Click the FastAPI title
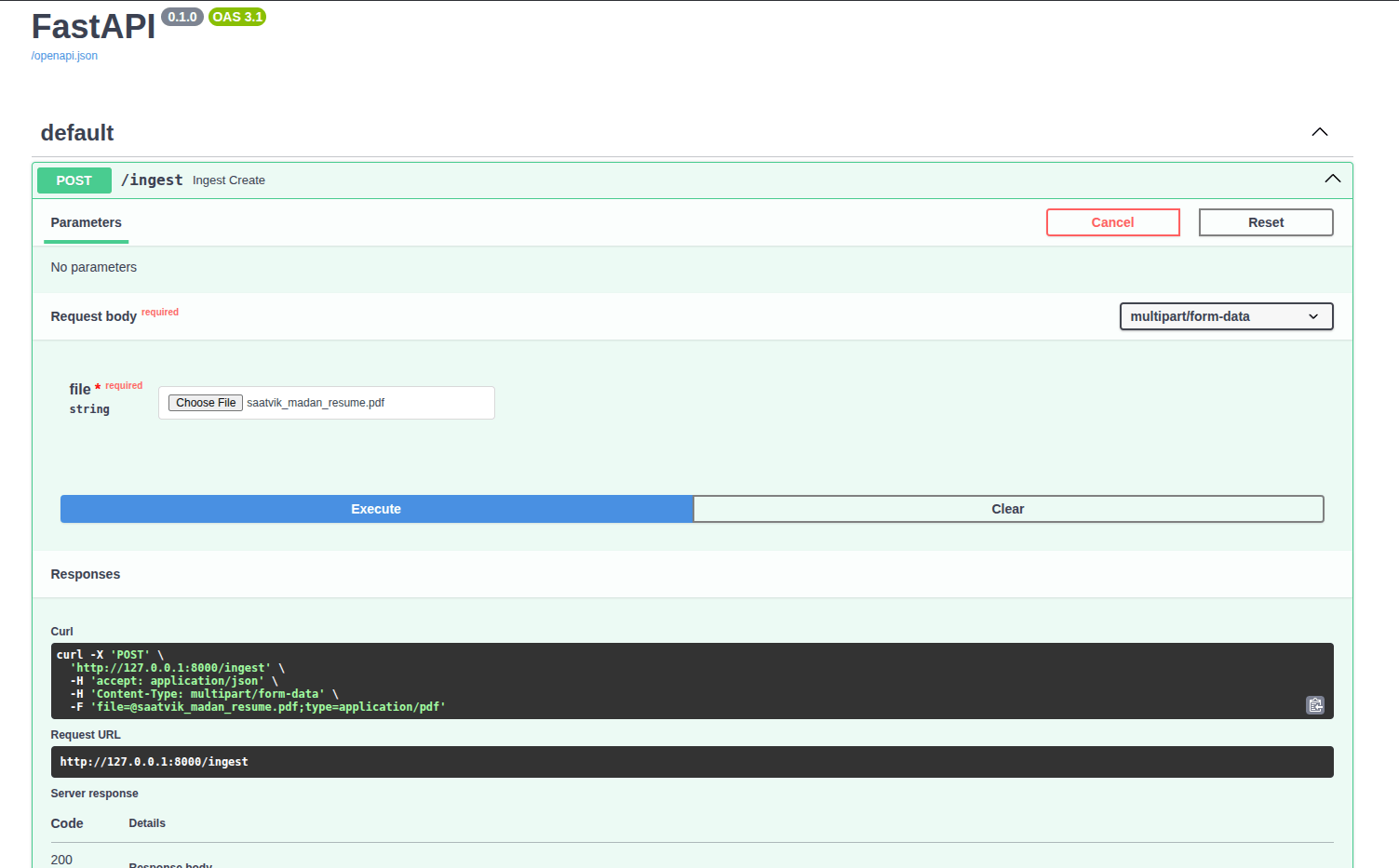The height and width of the screenshot is (868, 1399). point(93,27)
